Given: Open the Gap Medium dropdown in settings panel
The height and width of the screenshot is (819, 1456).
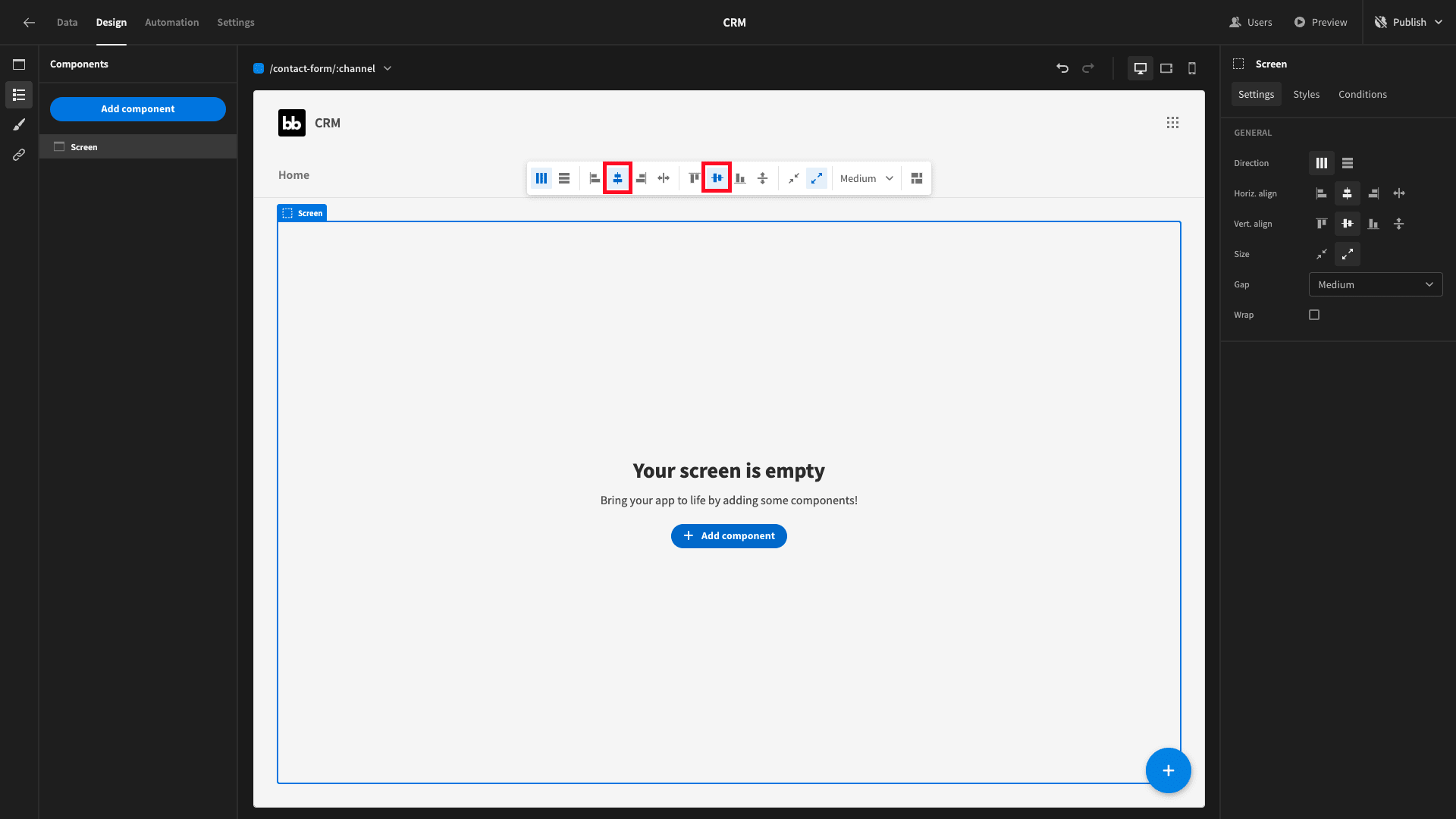Looking at the screenshot, I should [1376, 284].
